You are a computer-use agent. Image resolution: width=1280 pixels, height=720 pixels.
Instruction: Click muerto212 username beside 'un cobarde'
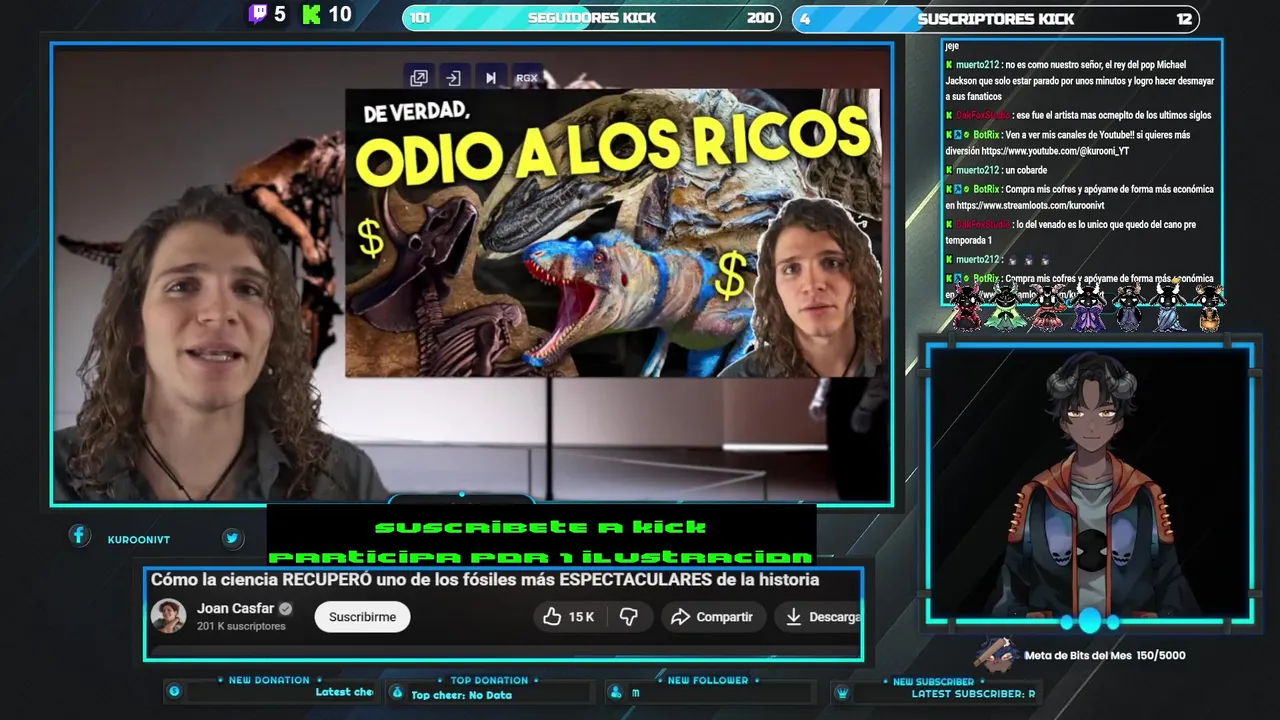[x=978, y=171]
